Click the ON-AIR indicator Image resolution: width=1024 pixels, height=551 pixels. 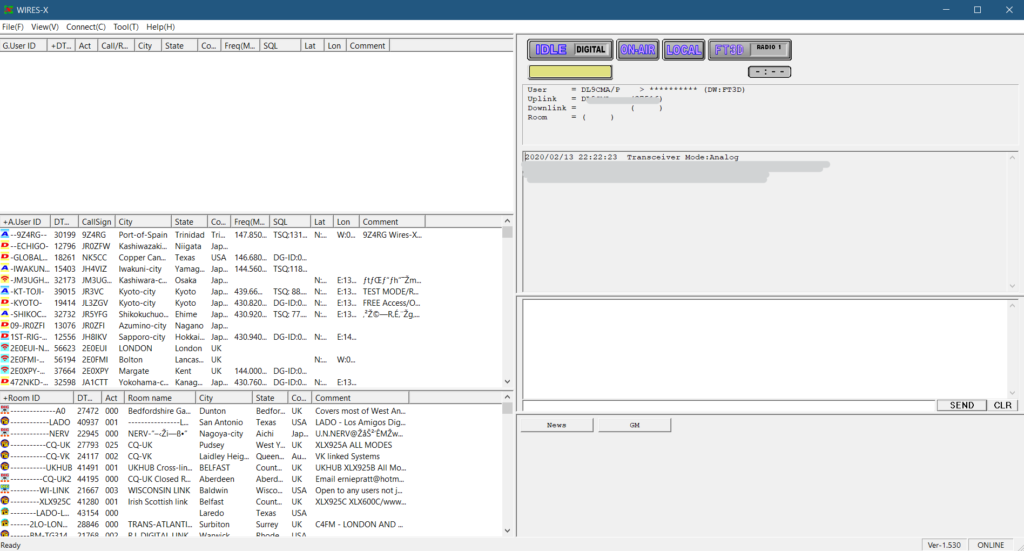click(637, 50)
